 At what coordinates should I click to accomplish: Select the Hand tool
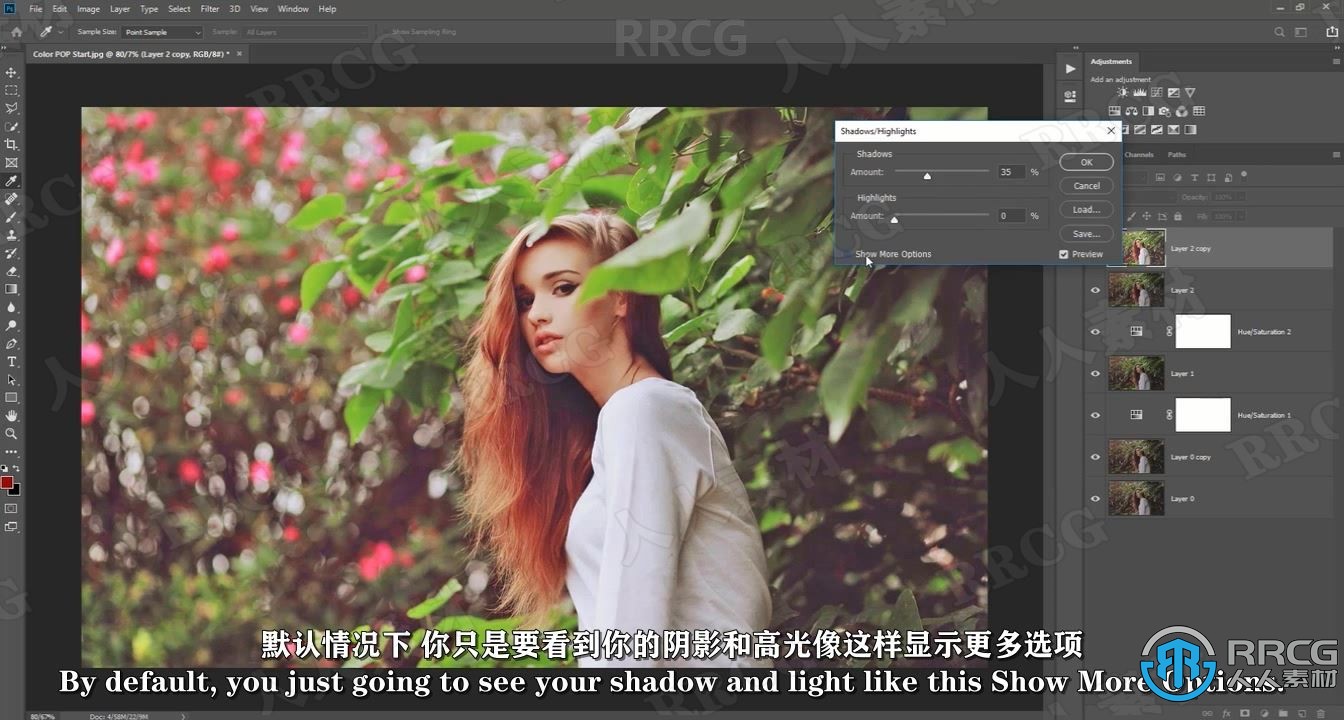click(x=12, y=415)
